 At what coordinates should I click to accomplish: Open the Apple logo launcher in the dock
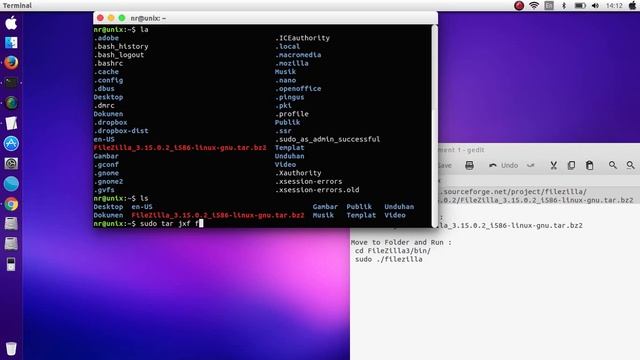(11, 23)
